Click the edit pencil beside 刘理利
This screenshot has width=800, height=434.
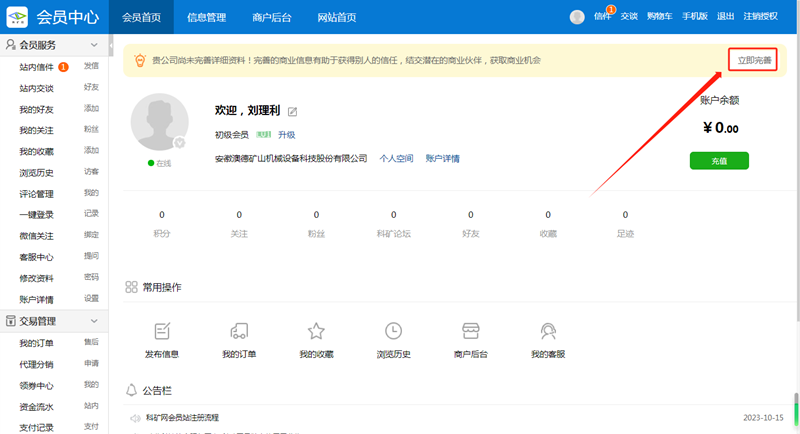pos(293,111)
